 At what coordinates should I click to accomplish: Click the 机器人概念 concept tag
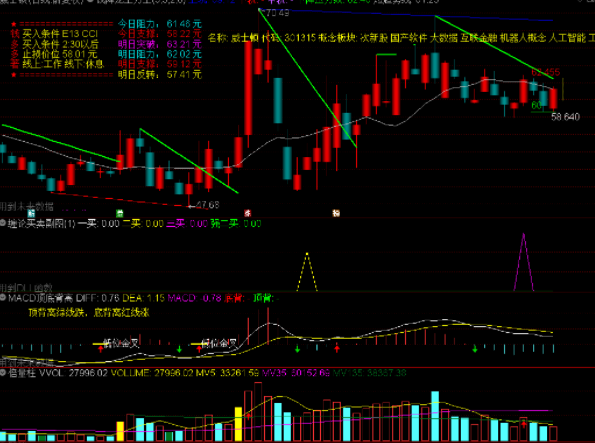click(x=523, y=38)
